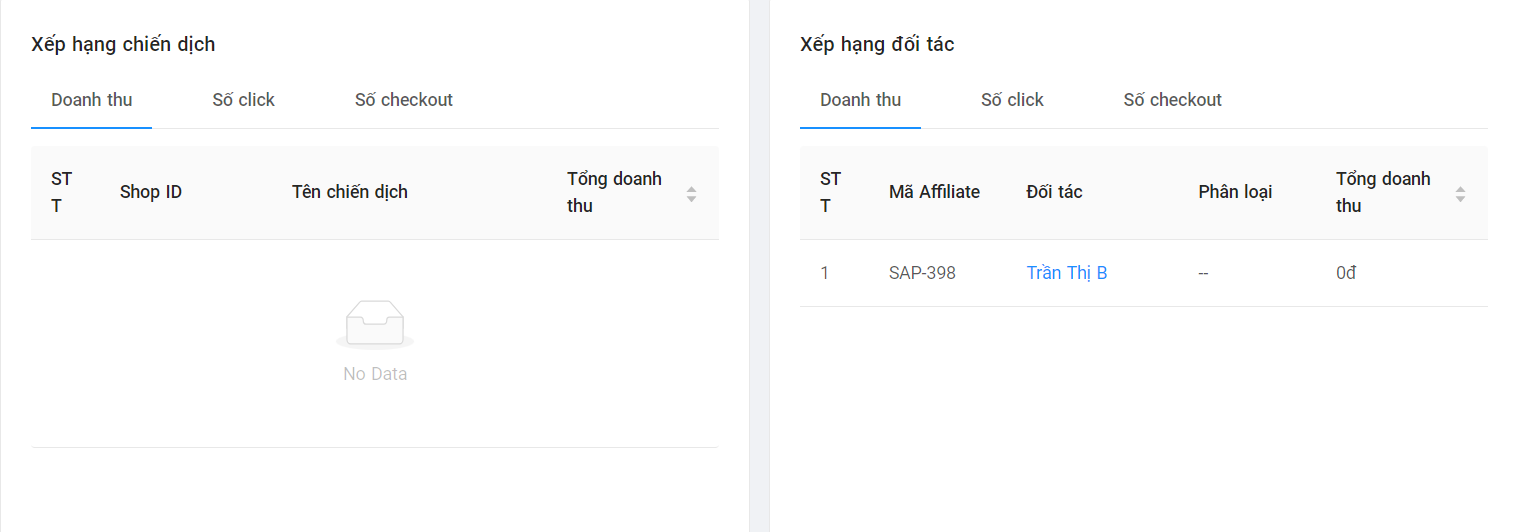Click the Shop ID column header
Viewport: 1516px width, 532px height.
tap(151, 192)
